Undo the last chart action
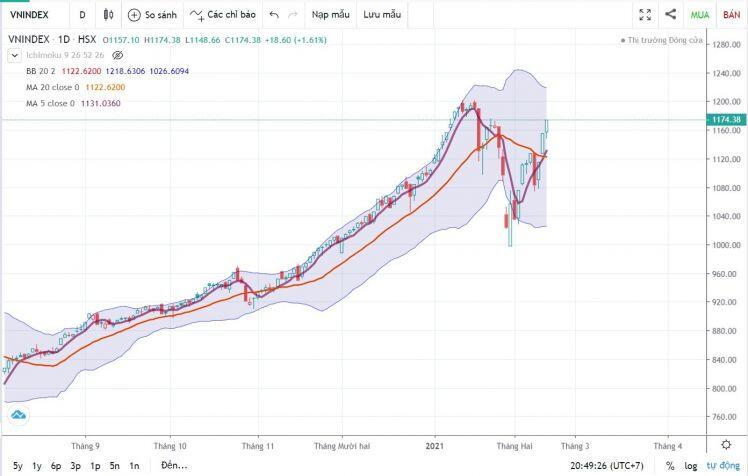Screen dimensions: 748x476 pyautogui.click(x=274, y=15)
